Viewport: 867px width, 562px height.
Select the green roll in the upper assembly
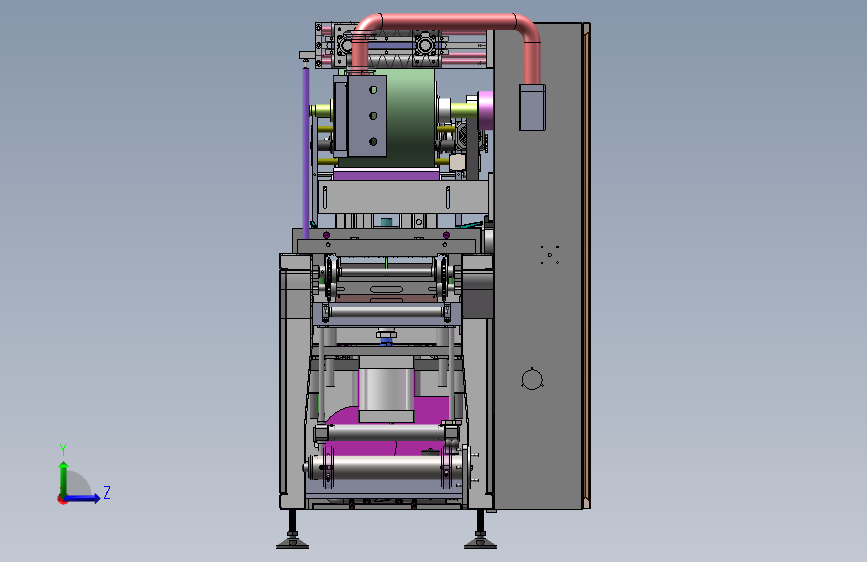[410, 117]
